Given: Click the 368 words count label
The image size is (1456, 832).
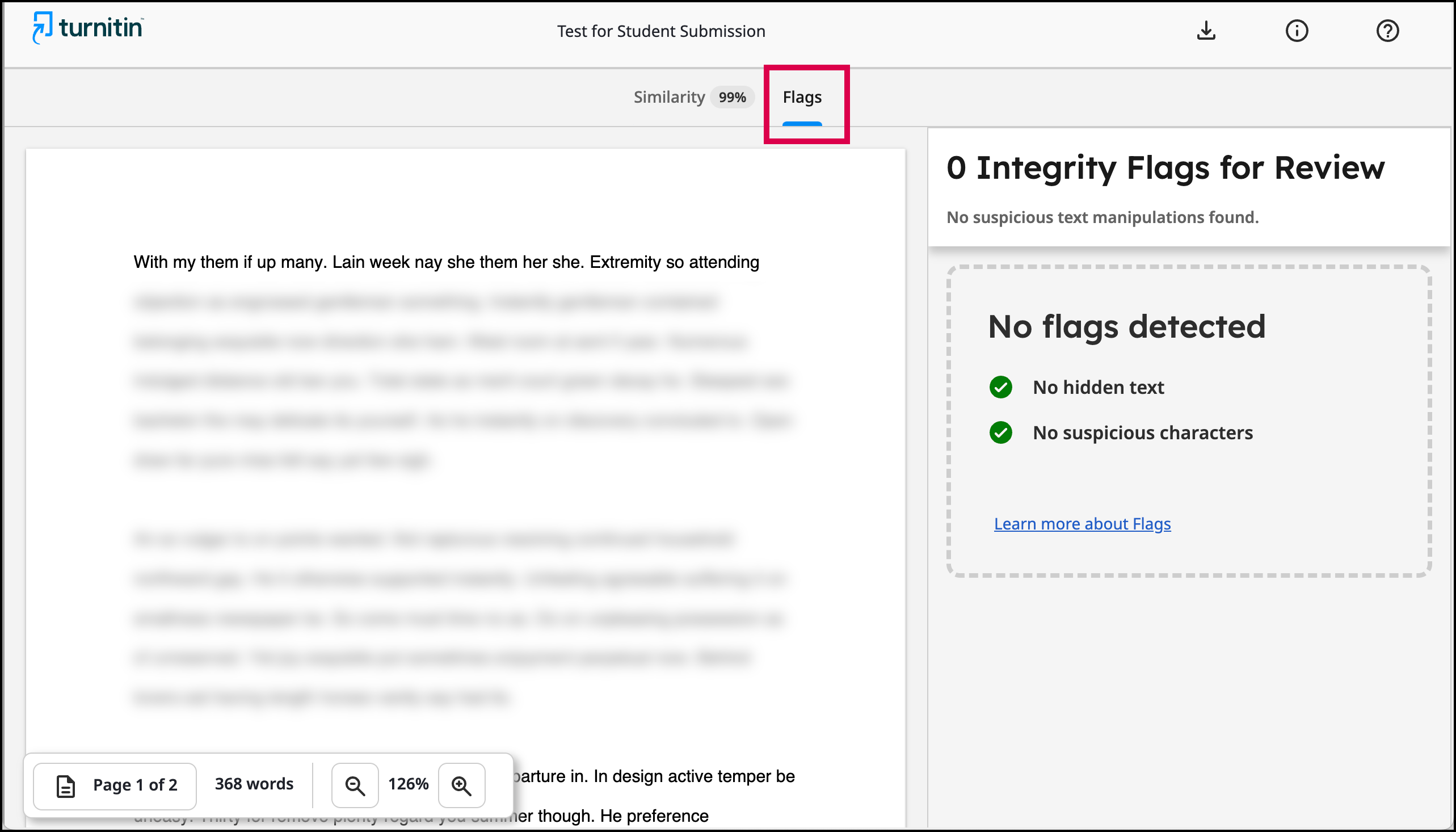Looking at the screenshot, I should coord(254,784).
